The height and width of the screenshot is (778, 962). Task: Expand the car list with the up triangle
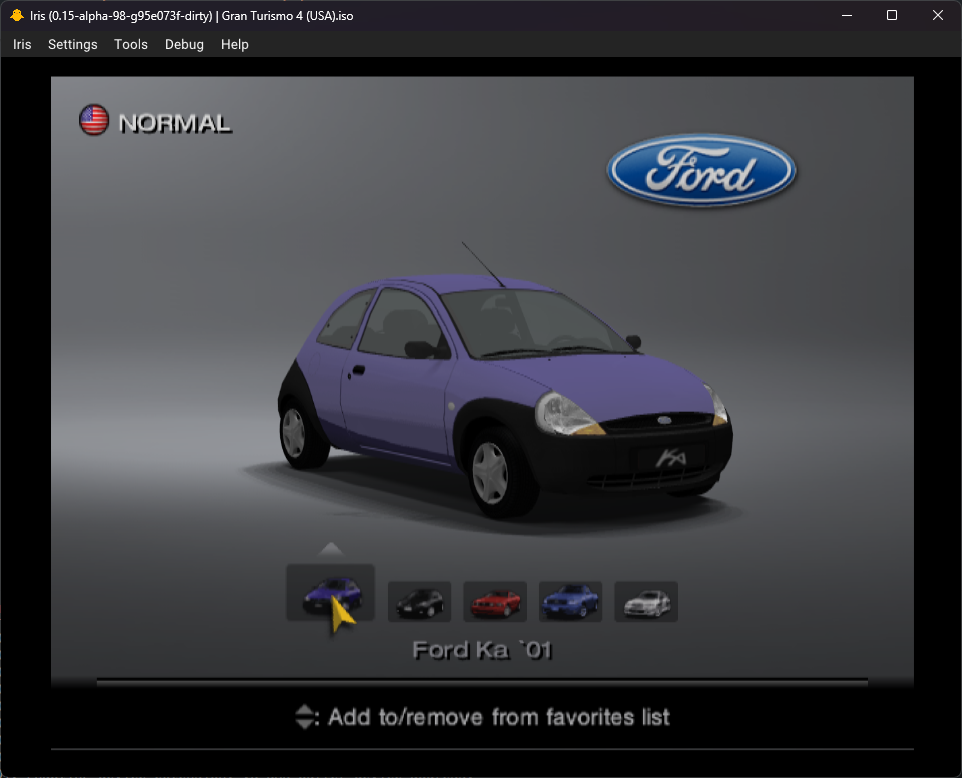point(330,548)
